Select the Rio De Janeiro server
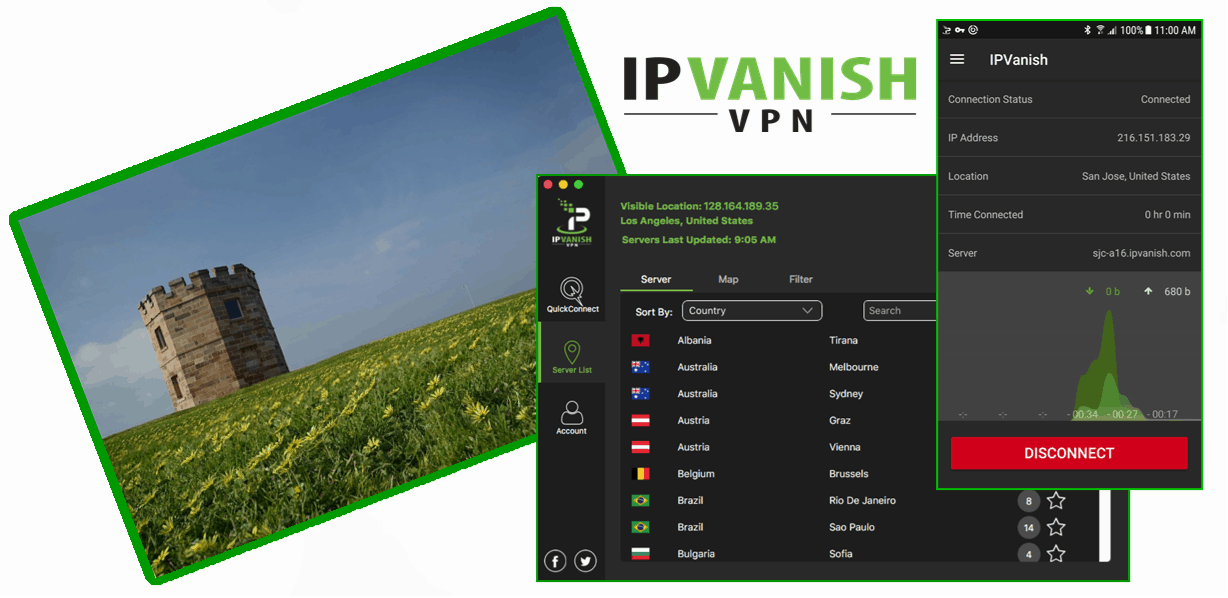Screen dimensions: 1228x598 (x=862, y=501)
